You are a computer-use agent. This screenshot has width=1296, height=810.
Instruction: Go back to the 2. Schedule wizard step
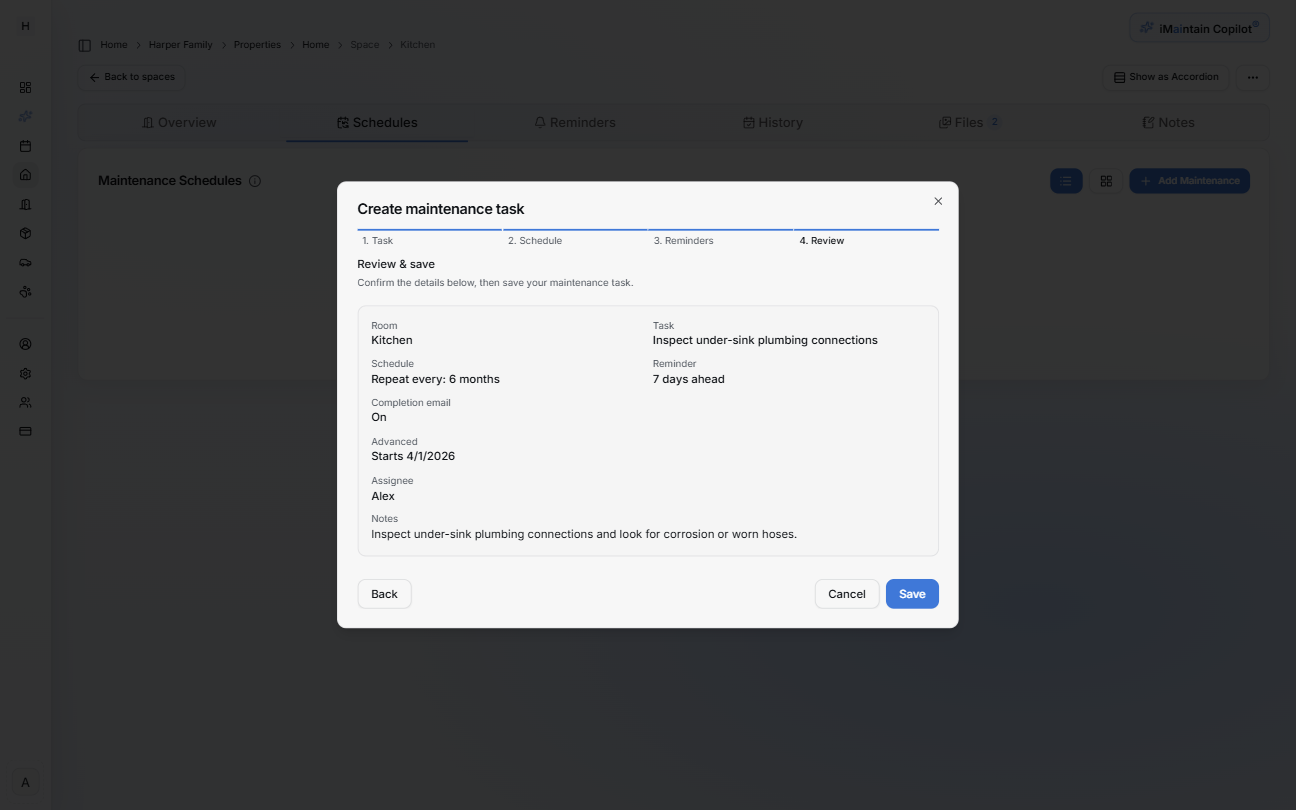click(x=536, y=240)
